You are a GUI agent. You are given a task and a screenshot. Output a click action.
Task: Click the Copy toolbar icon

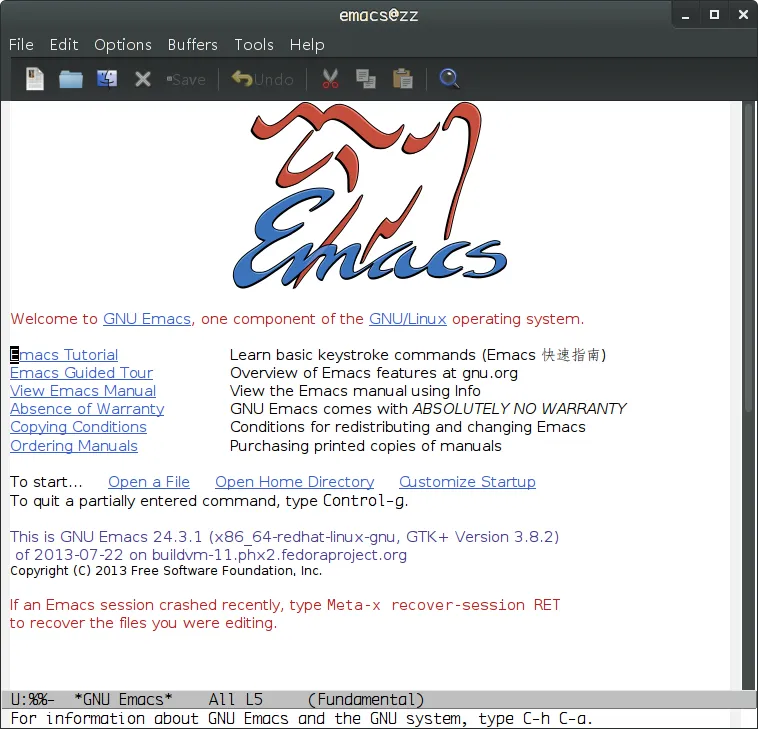366,79
